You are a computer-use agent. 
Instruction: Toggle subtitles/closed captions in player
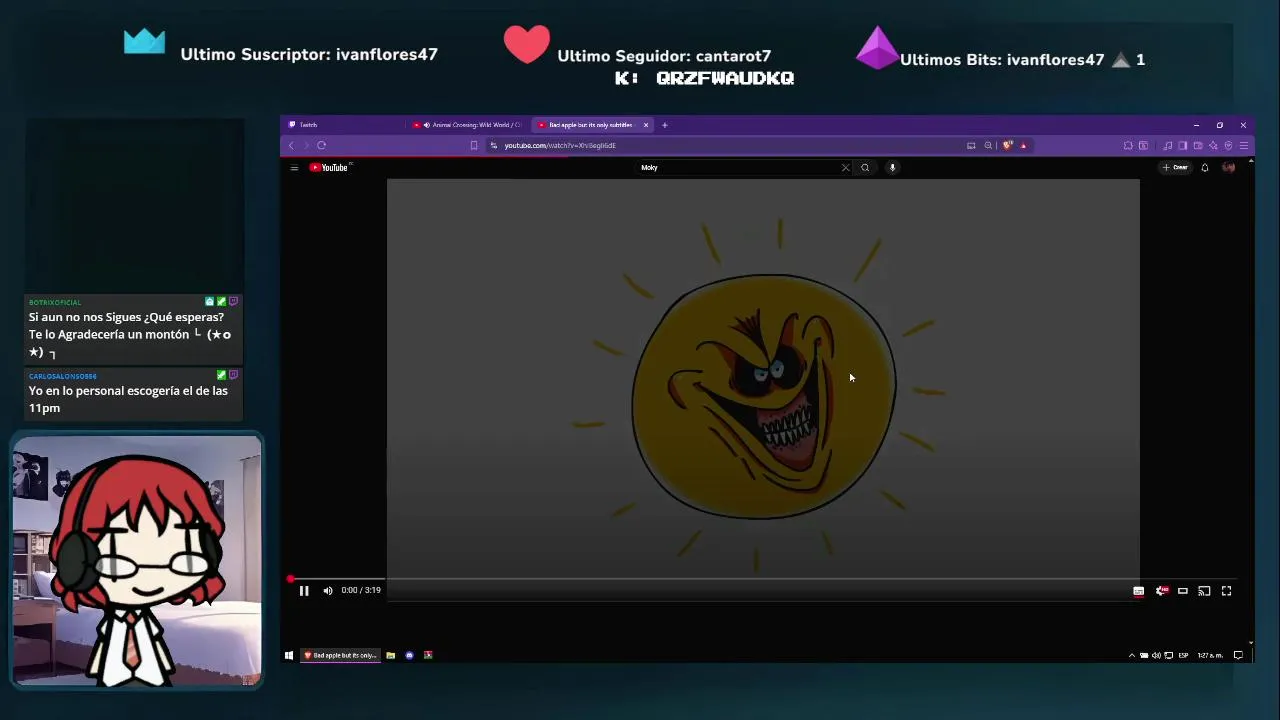click(1138, 591)
